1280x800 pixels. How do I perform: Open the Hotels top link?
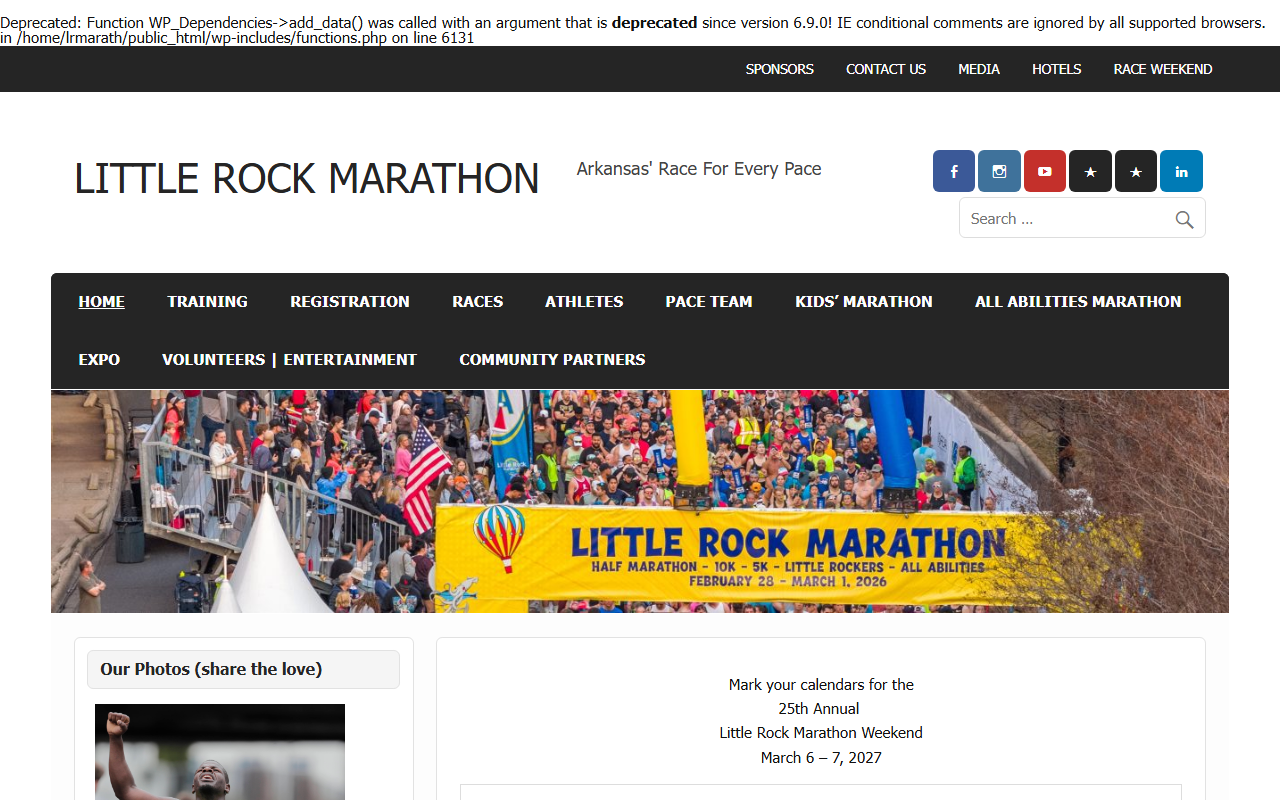pyautogui.click(x=1057, y=69)
